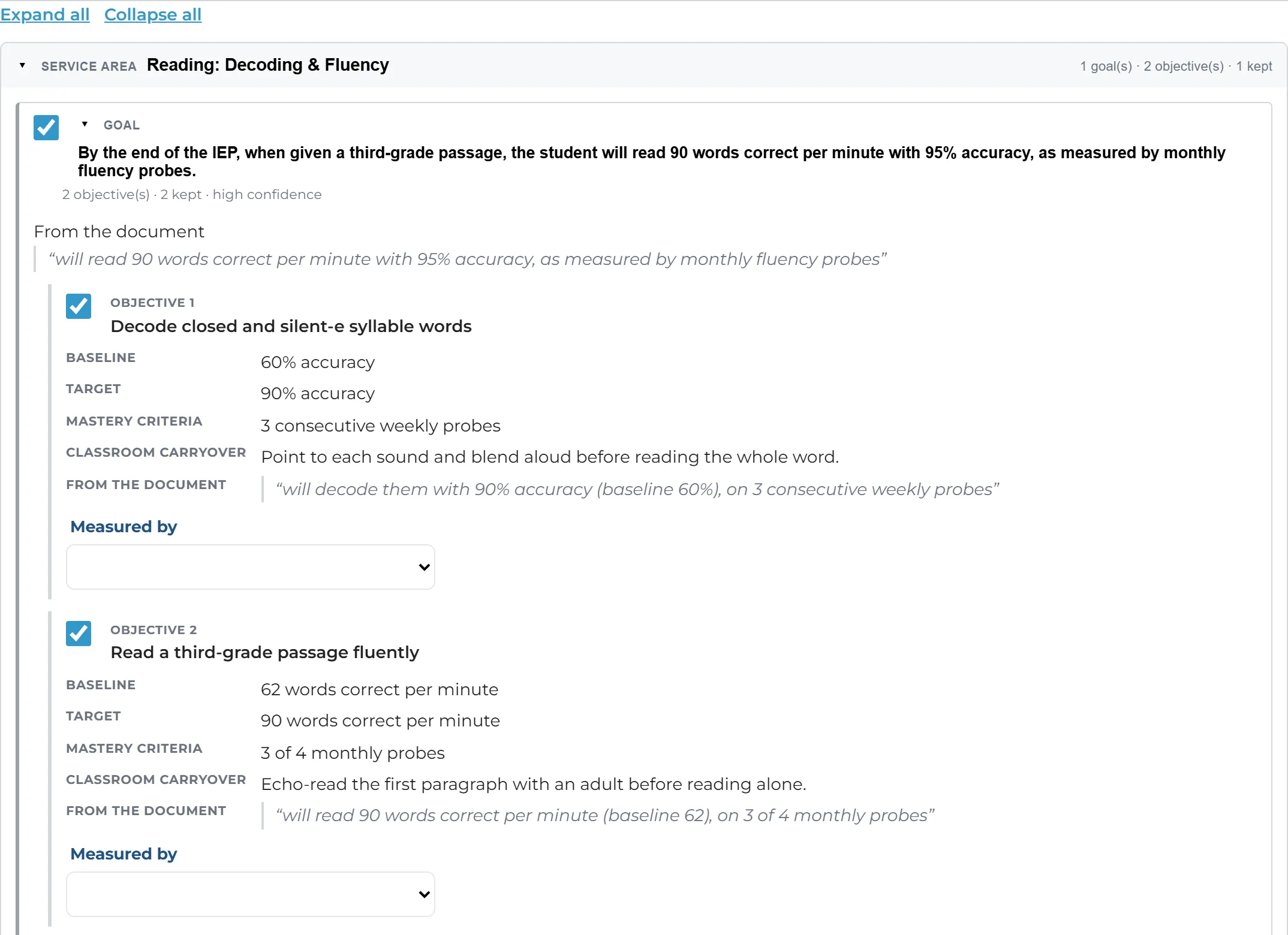1288x935 pixels.
Task: Click '62 words correct per minute' baseline
Action: pos(380,690)
